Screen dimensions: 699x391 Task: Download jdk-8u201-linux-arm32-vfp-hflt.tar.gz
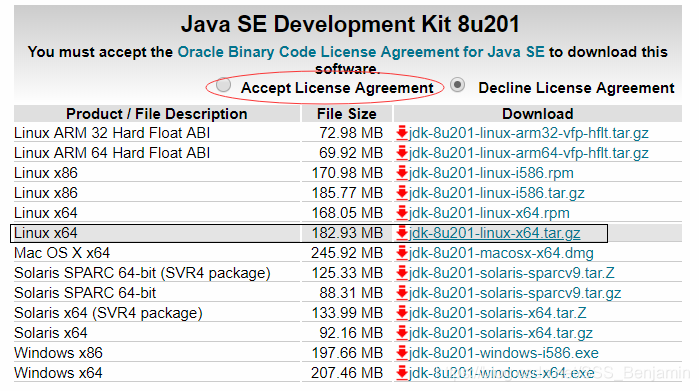(528, 133)
